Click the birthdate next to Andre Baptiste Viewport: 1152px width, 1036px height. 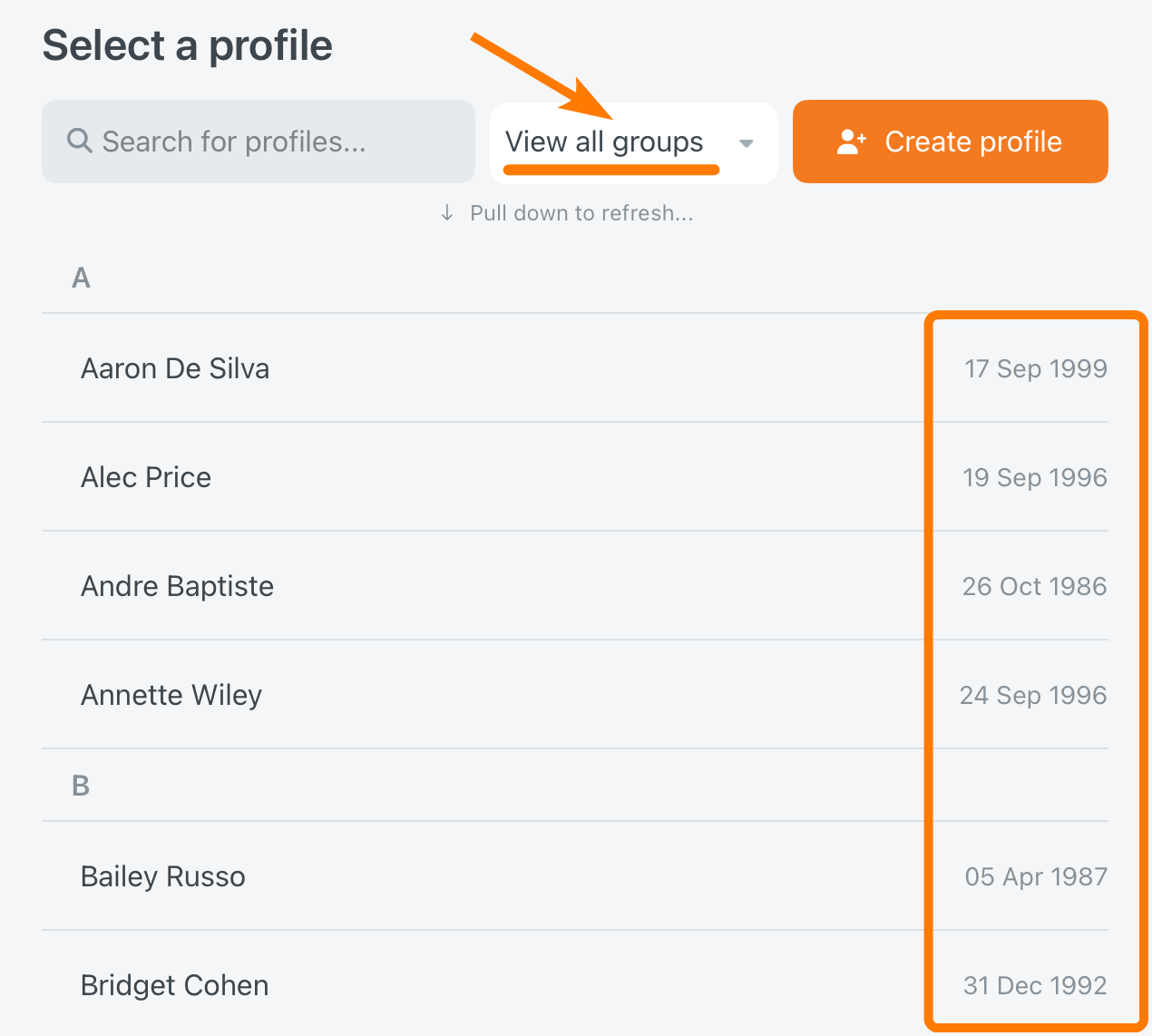[1034, 586]
